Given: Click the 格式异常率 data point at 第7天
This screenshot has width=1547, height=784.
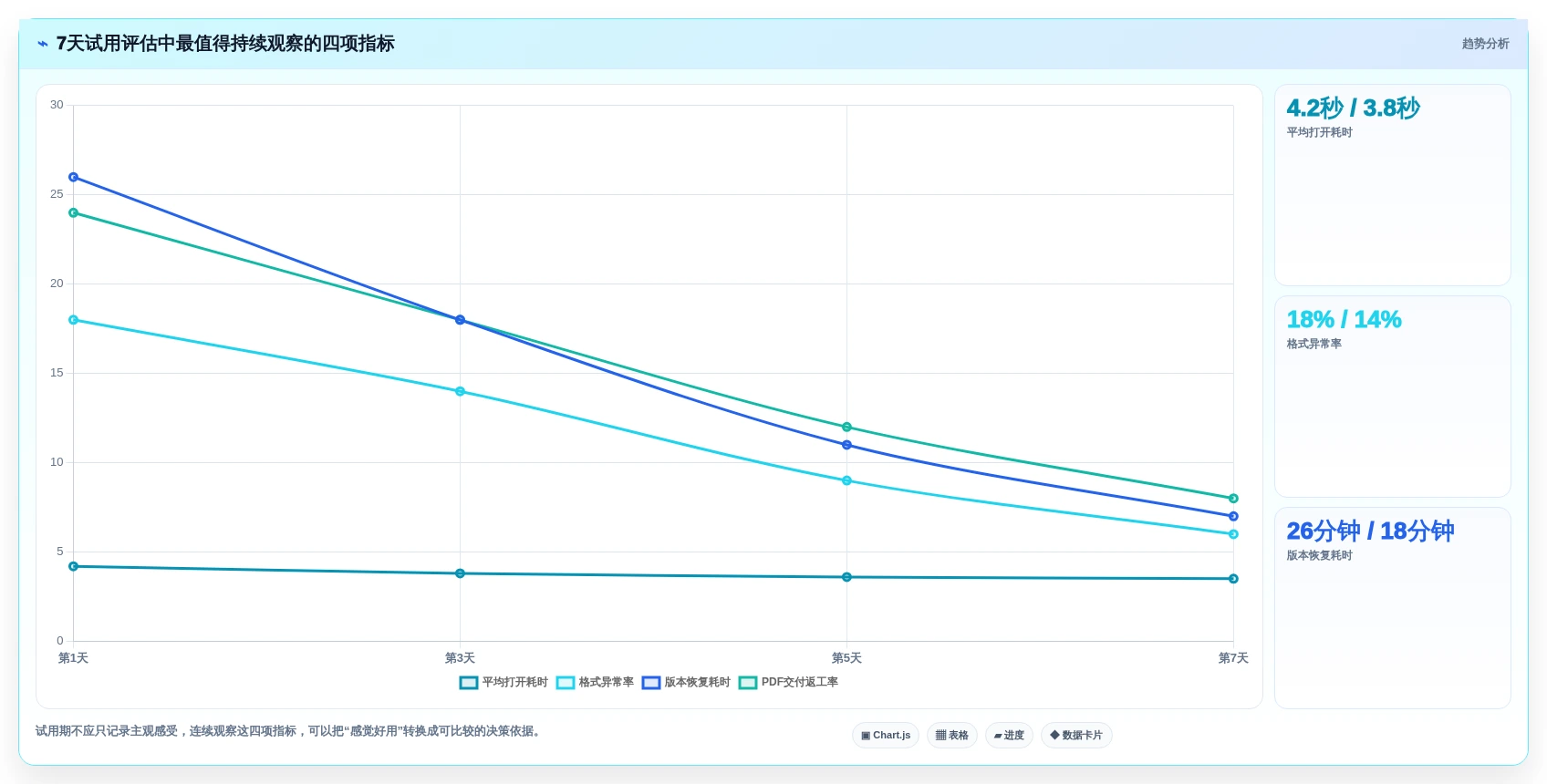Looking at the screenshot, I should point(1233,534).
